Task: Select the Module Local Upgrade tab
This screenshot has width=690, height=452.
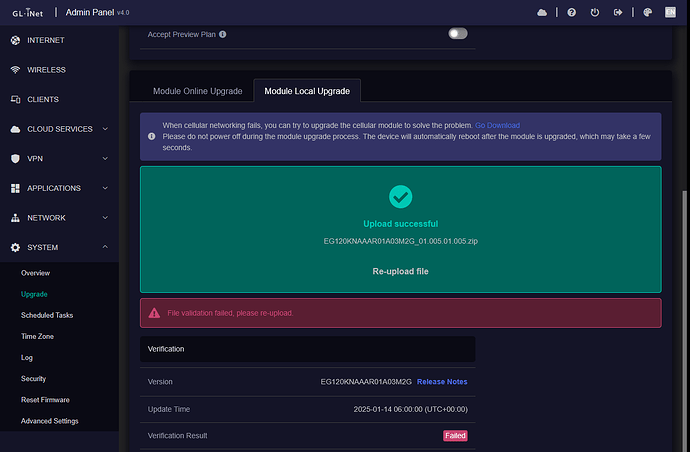Action: point(306,91)
